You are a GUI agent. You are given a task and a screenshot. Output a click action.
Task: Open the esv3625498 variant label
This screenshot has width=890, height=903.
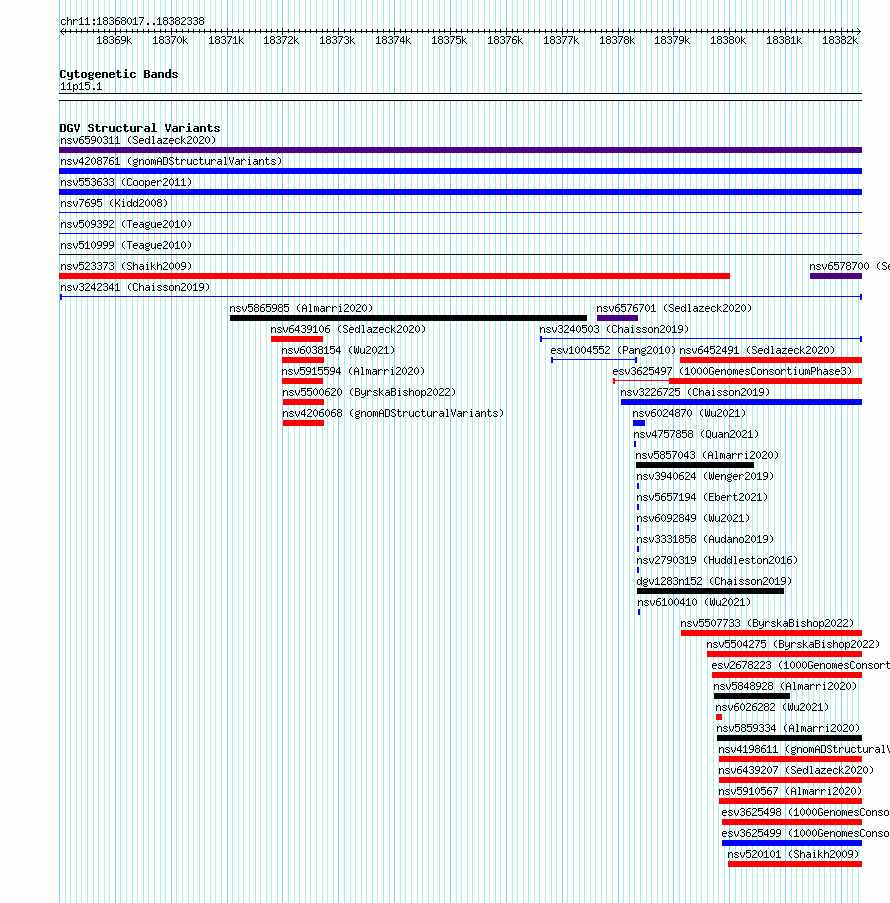pos(805,813)
